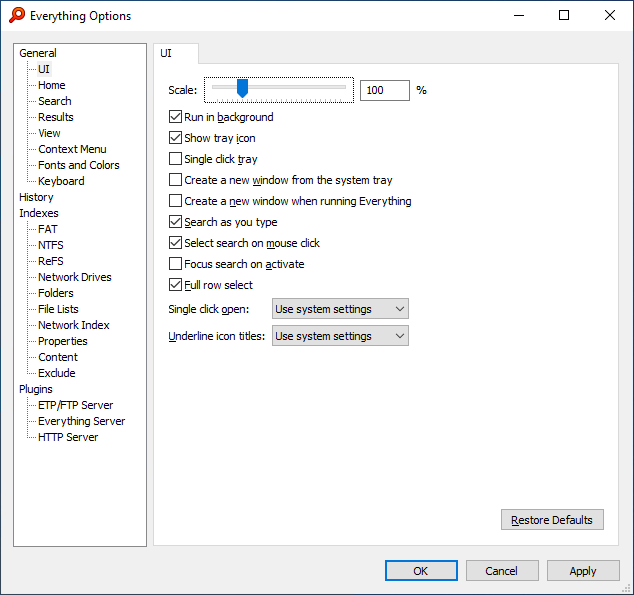This screenshot has height=595, width=634.
Task: Open HTTP Server settings
Action: (68, 437)
